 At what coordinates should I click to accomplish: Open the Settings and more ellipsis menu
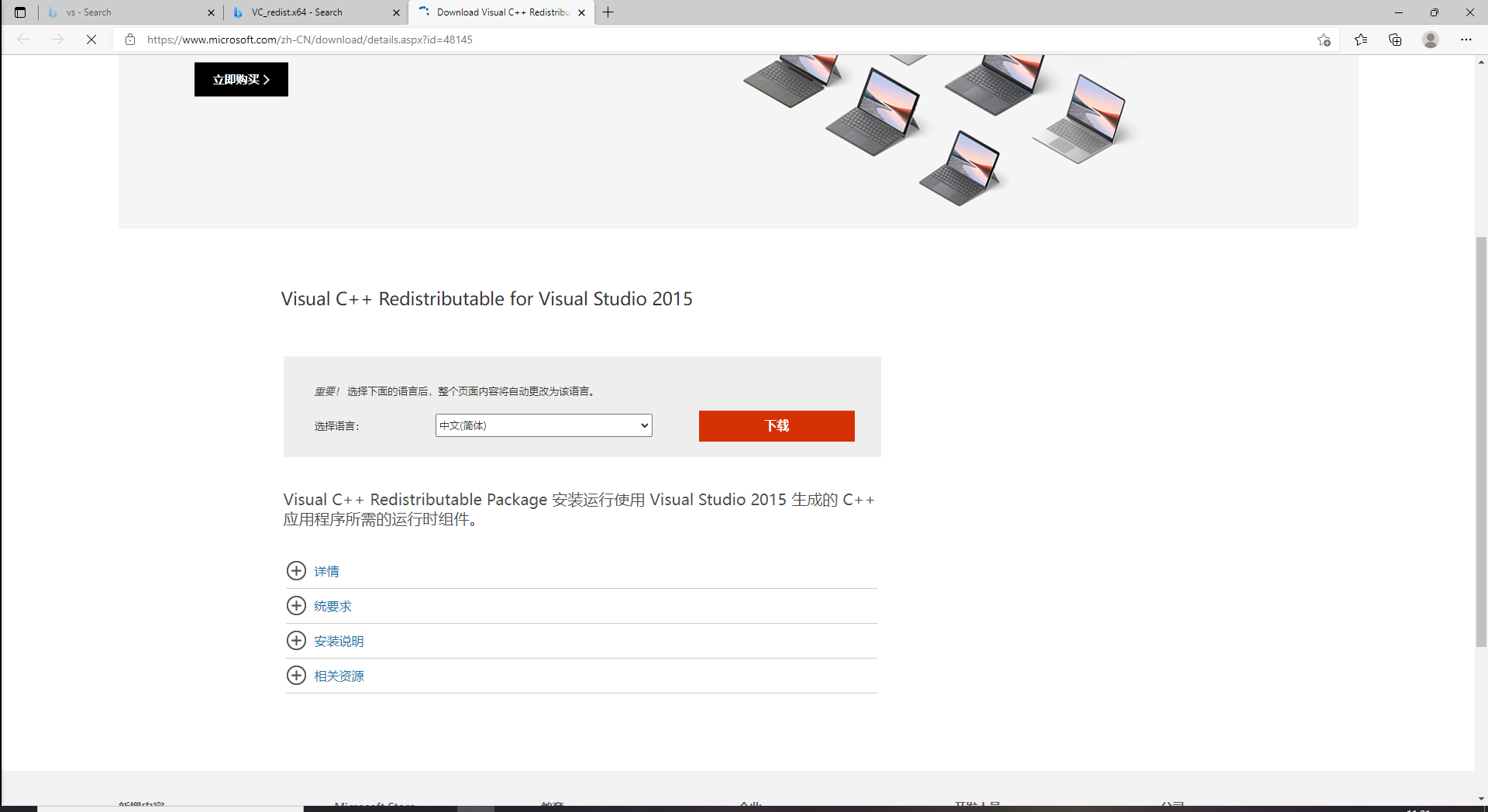[x=1466, y=40]
